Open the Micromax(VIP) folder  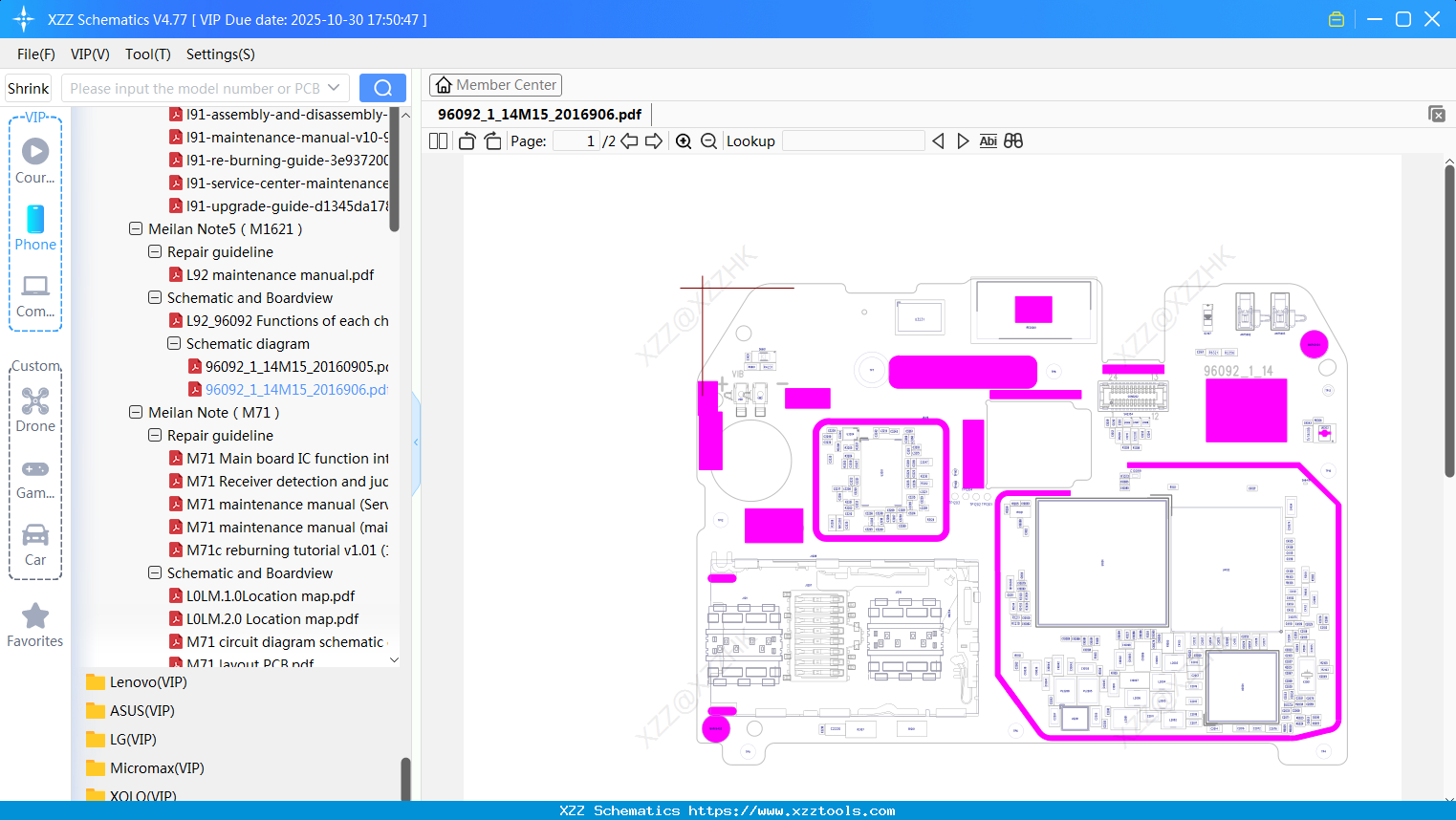click(x=144, y=767)
